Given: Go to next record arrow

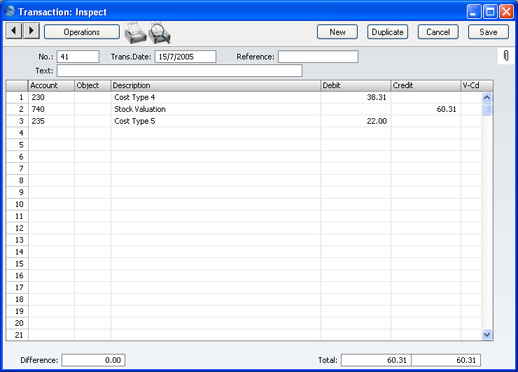Looking at the screenshot, I should tap(31, 31).
